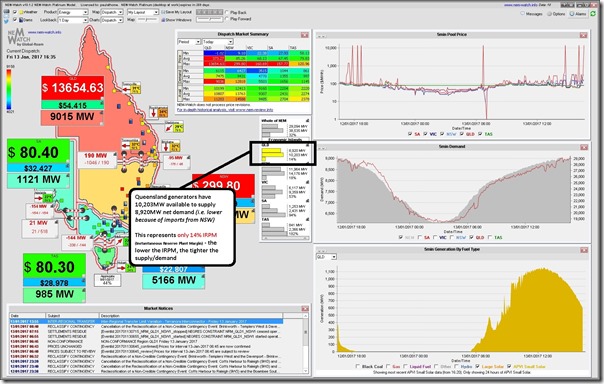This screenshot has width=604, height=384.
Task: Open the My Layout dropdown
Action: [x=143, y=12]
